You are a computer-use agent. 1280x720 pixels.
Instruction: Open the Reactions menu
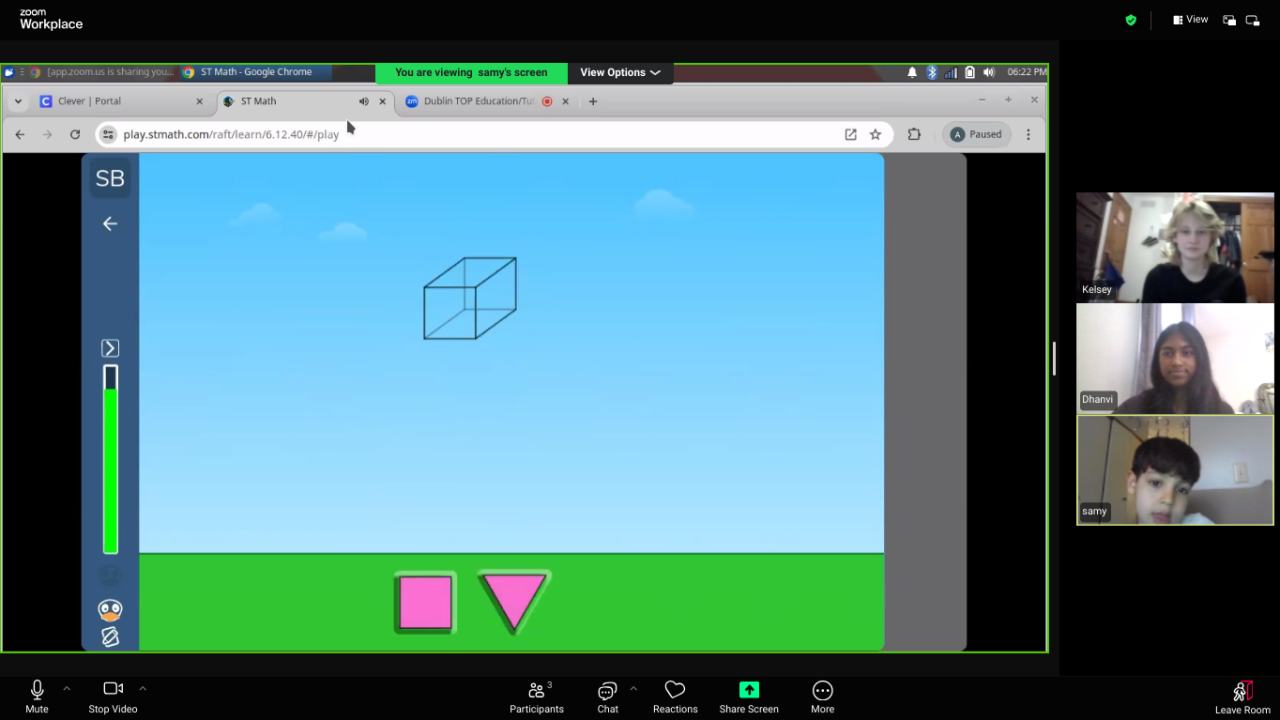(x=675, y=697)
